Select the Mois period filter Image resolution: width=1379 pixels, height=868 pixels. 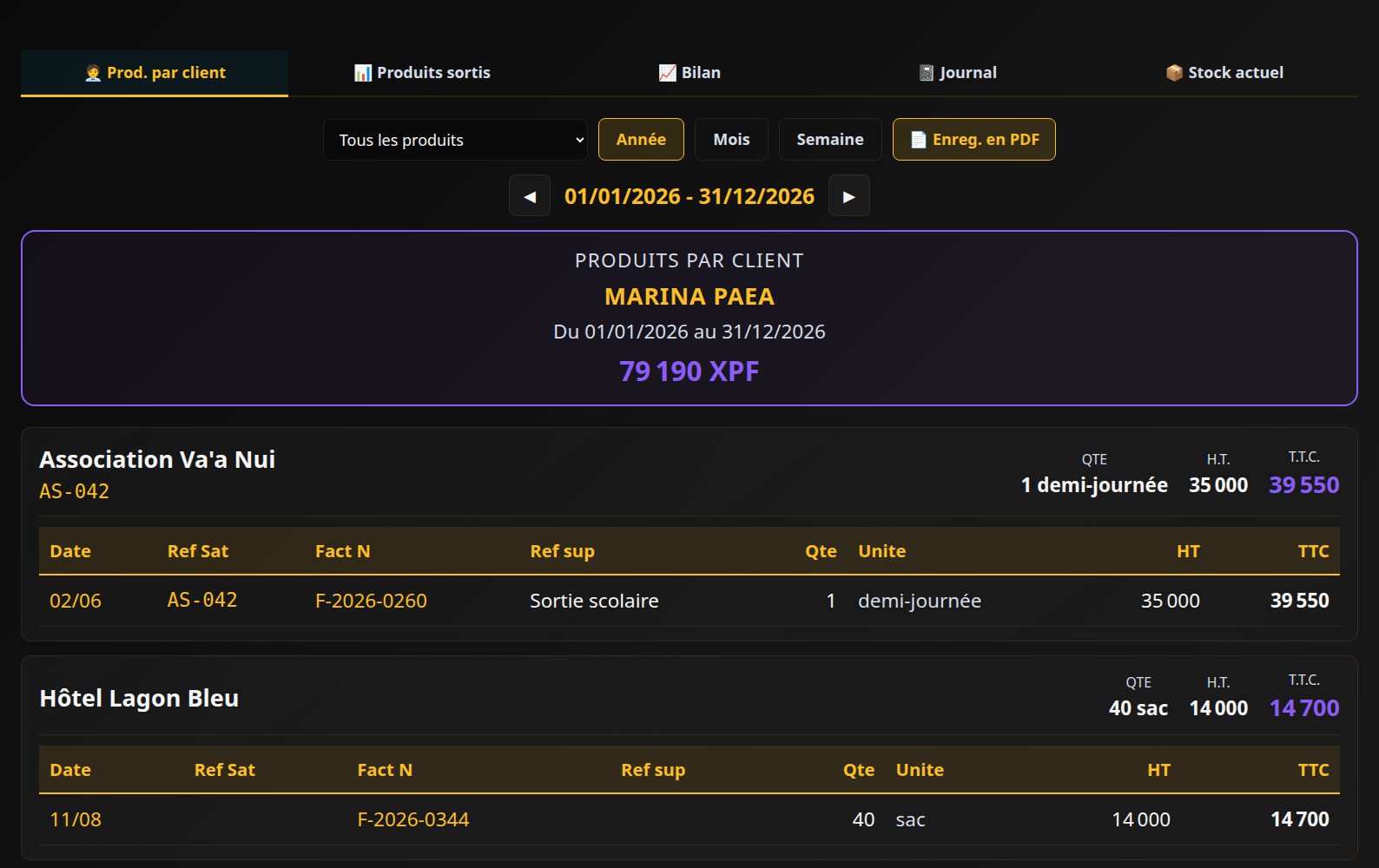[731, 140]
